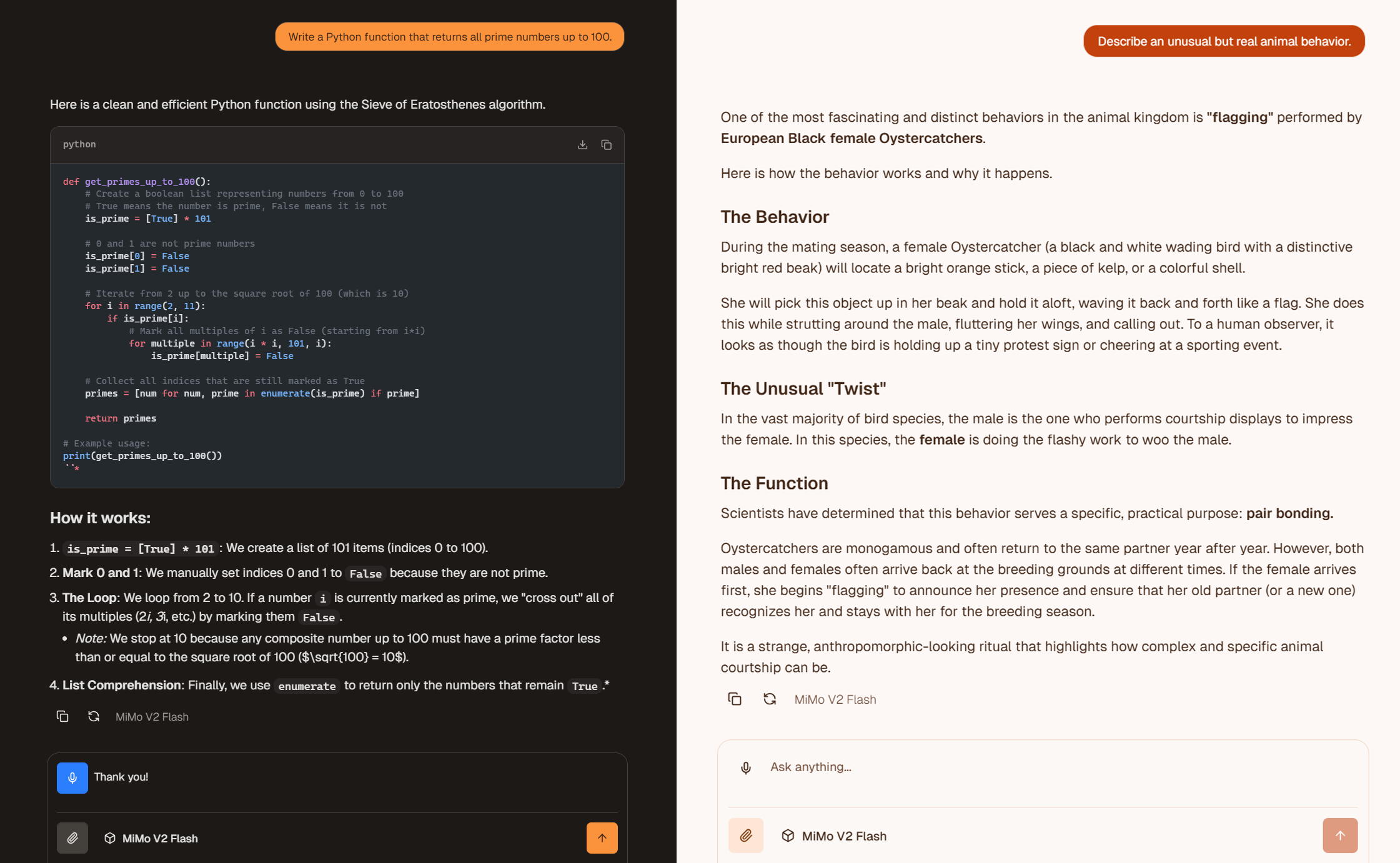Toggle the blue microphone in dark panel
Image resolution: width=1400 pixels, height=863 pixels.
click(72, 777)
